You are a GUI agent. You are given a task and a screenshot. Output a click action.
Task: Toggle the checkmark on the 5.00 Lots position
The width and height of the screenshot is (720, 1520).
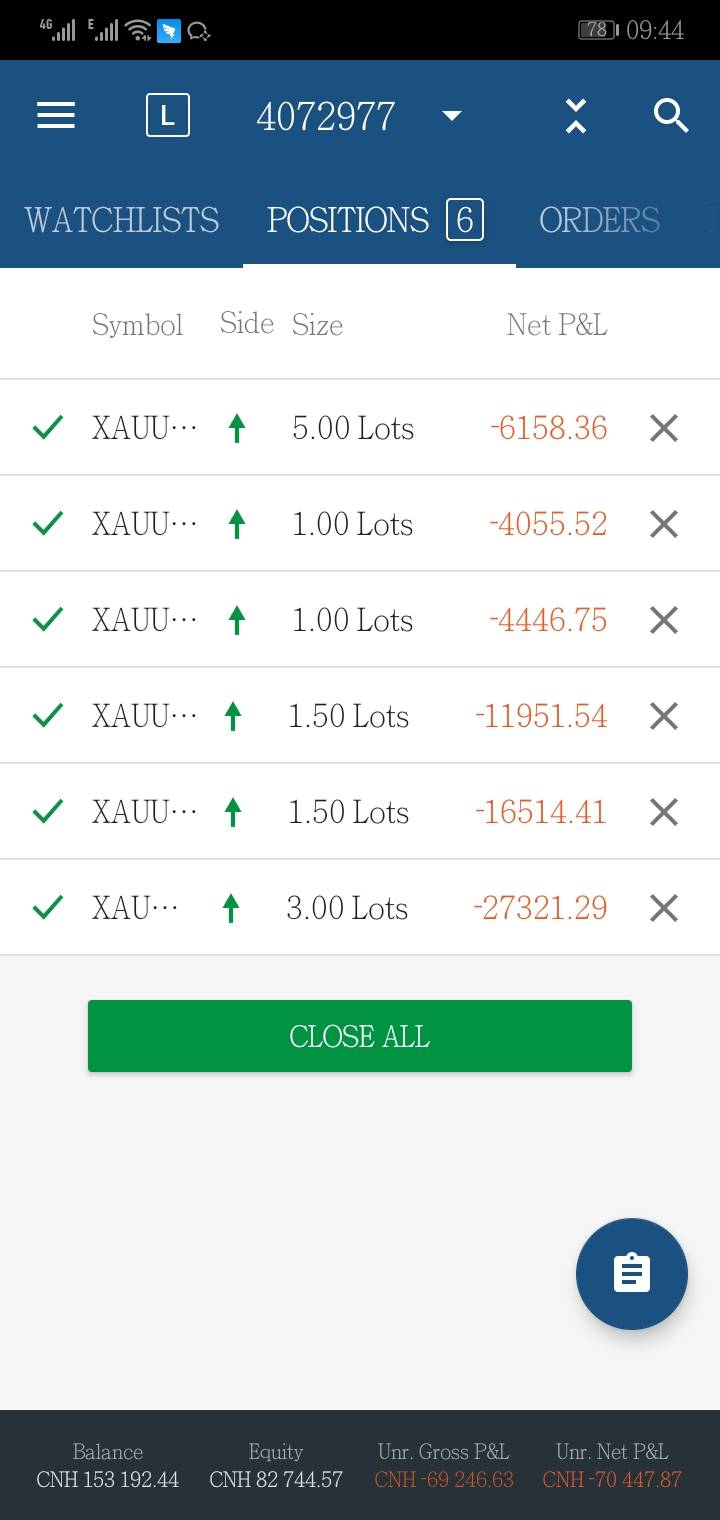(47, 428)
